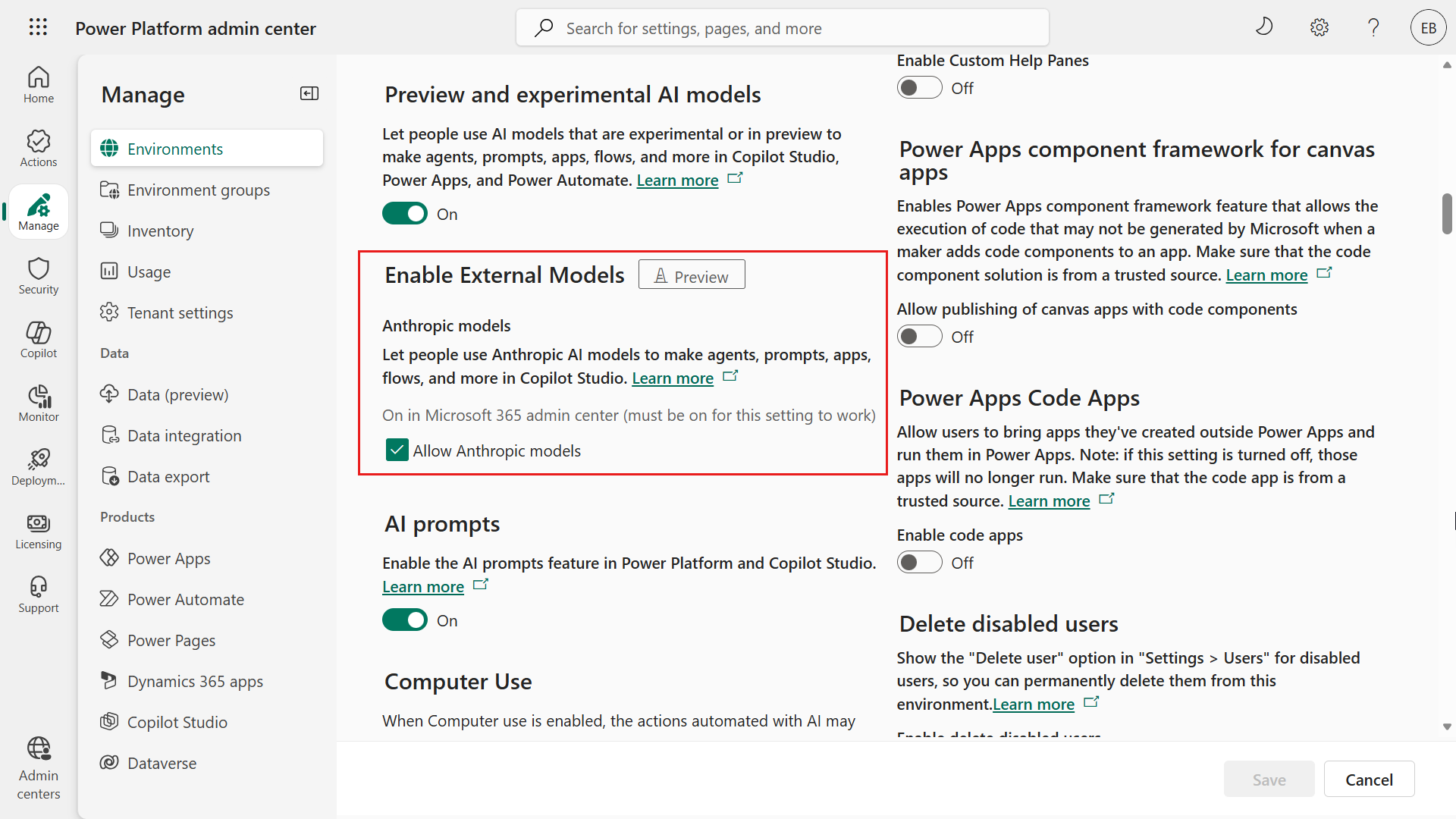Turn off Preview and experimental AI models
This screenshot has width=1456, height=819.
click(x=405, y=213)
